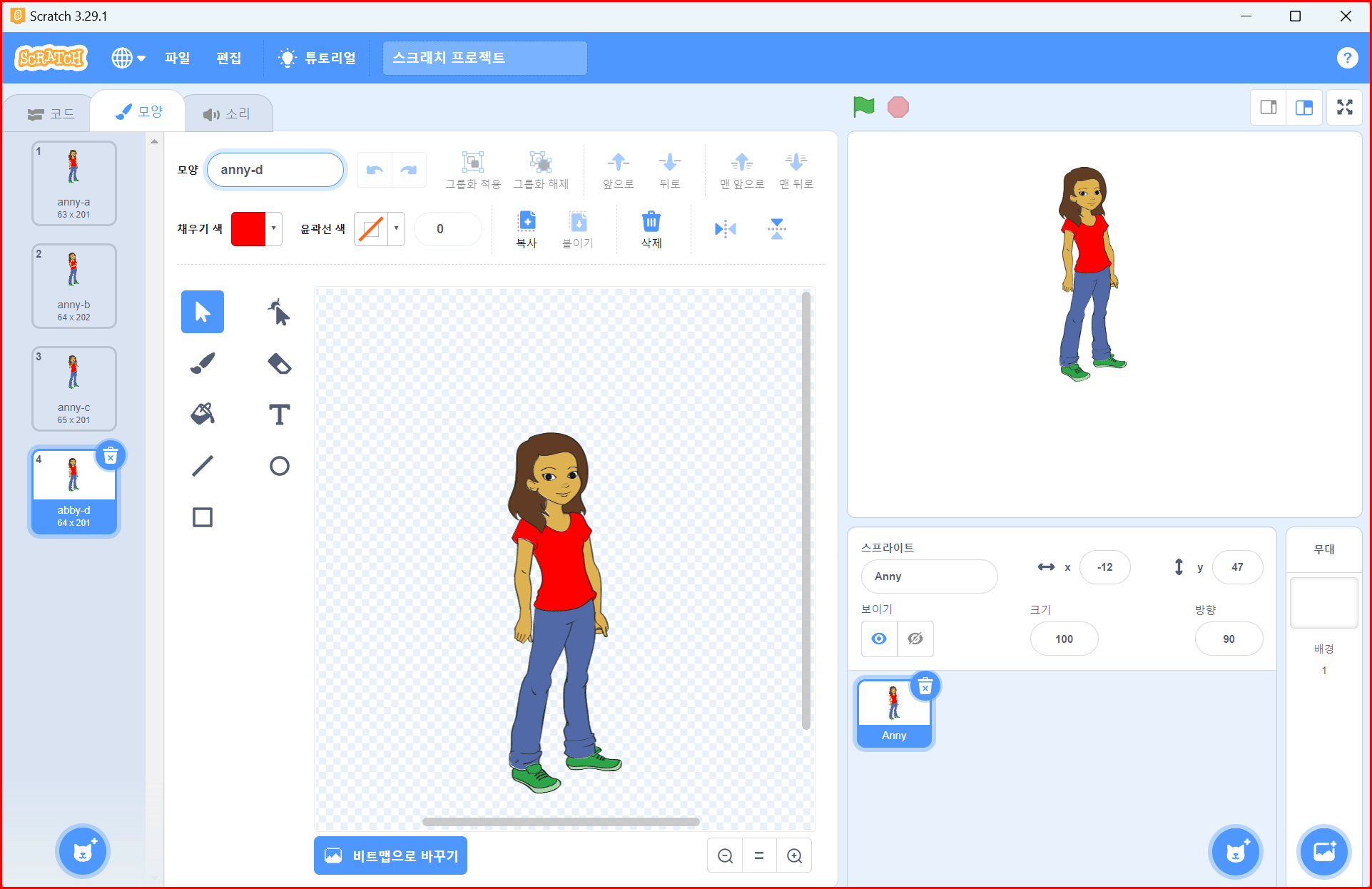Click the flip horizontal icon
The width and height of the screenshot is (1372, 889).
pos(725,229)
